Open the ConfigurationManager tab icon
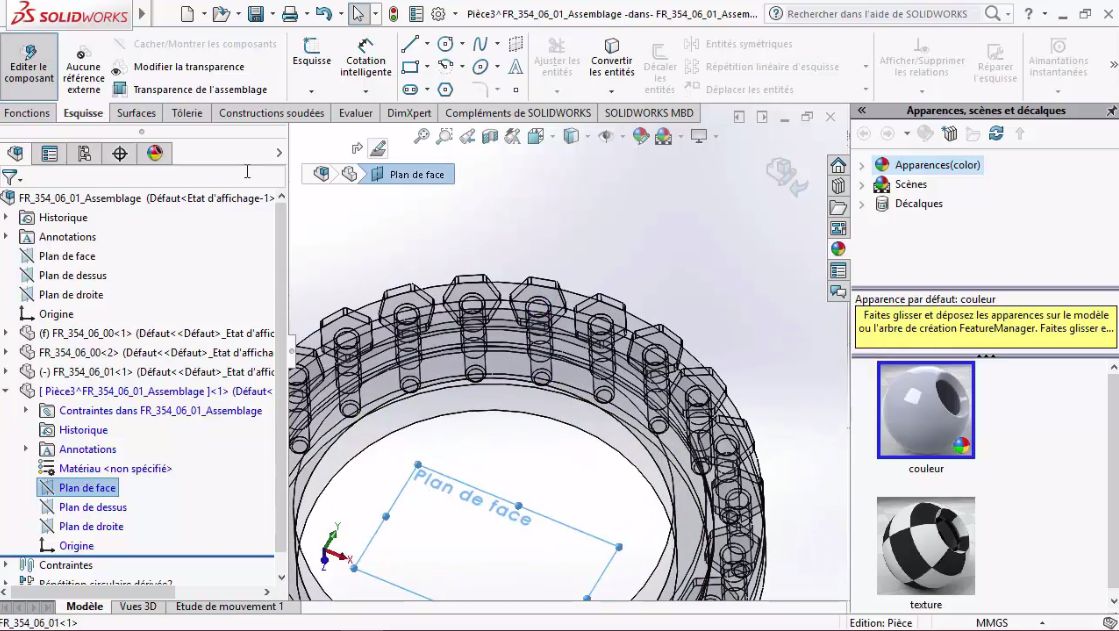The width and height of the screenshot is (1119, 631). click(x=84, y=153)
